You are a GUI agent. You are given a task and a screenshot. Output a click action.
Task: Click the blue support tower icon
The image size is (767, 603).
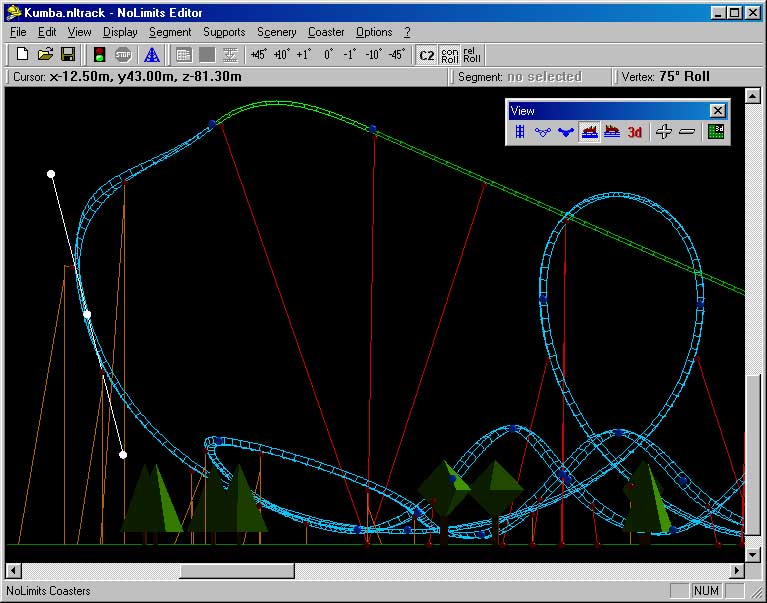(x=152, y=55)
